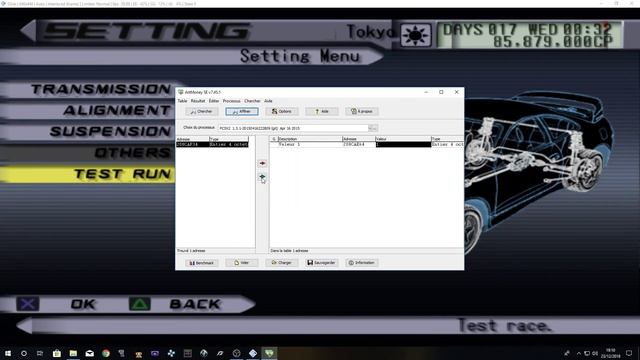Click the taskbar clock and date

pyautogui.click(x=610, y=353)
